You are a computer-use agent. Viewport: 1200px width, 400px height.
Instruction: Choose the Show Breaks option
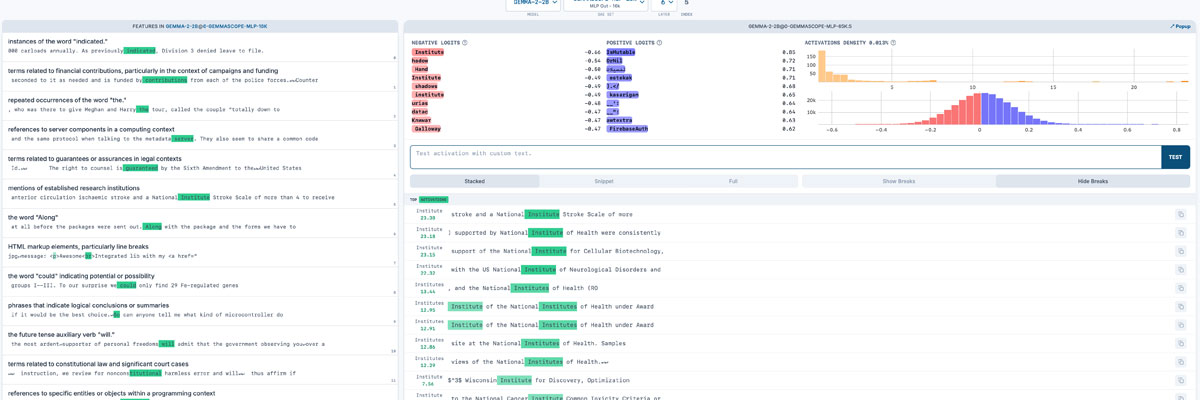coord(898,181)
